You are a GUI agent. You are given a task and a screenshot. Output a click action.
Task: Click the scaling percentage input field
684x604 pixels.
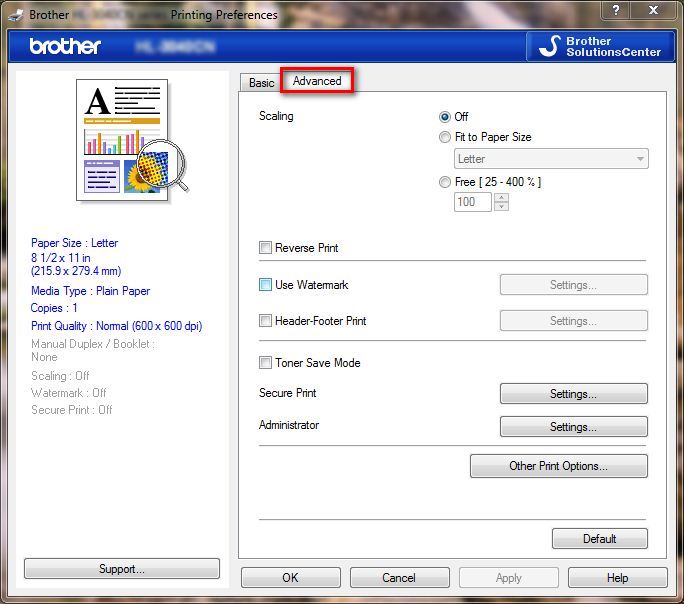(472, 202)
